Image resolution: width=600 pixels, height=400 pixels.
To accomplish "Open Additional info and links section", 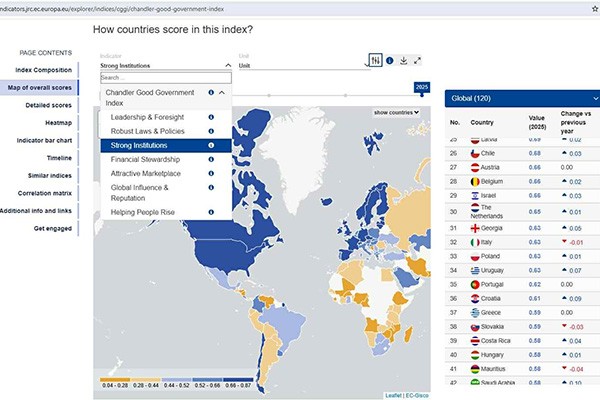I will click(x=36, y=211).
